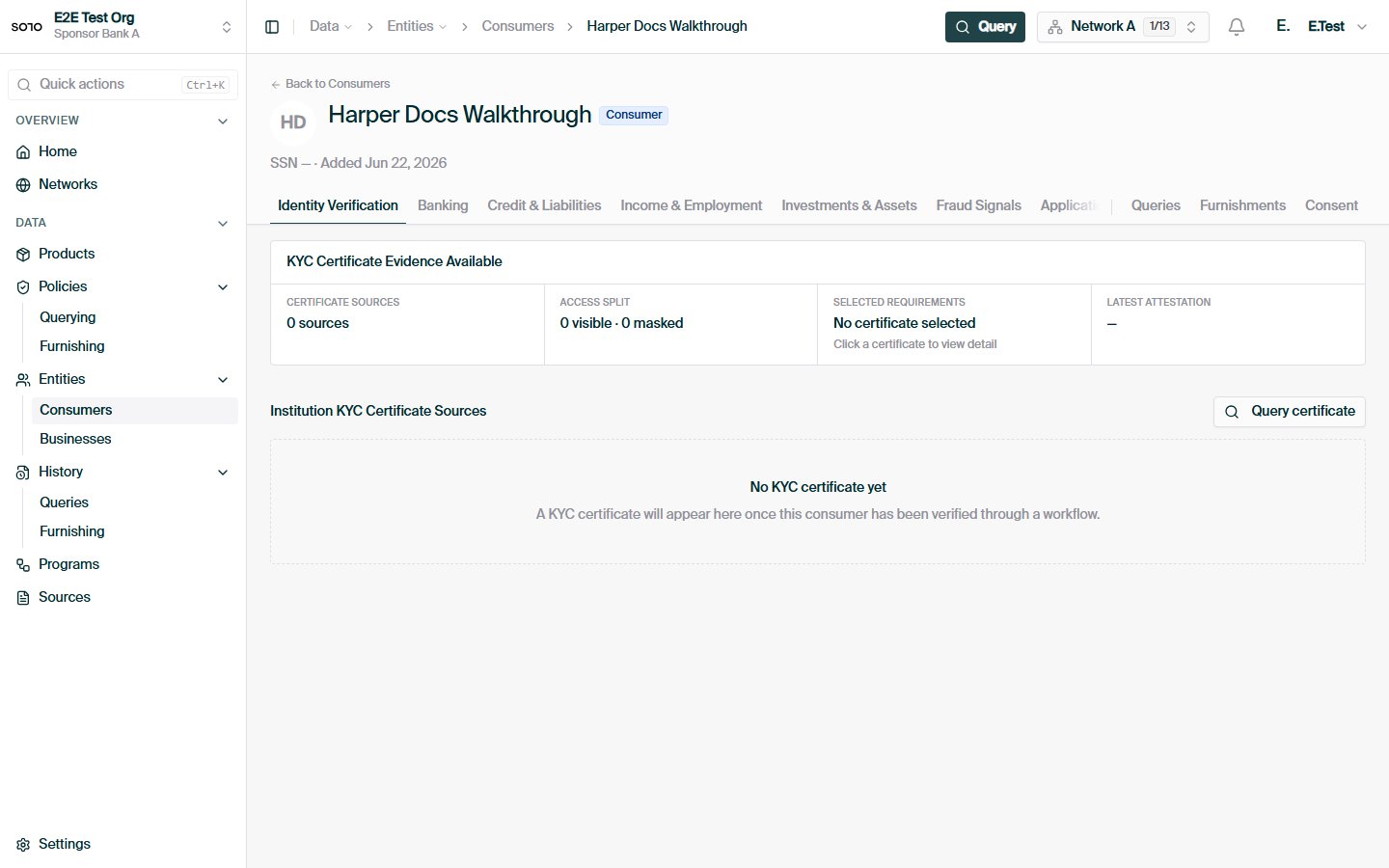Open Queries under History
Screen dimensions: 1389x868
(x=64, y=502)
